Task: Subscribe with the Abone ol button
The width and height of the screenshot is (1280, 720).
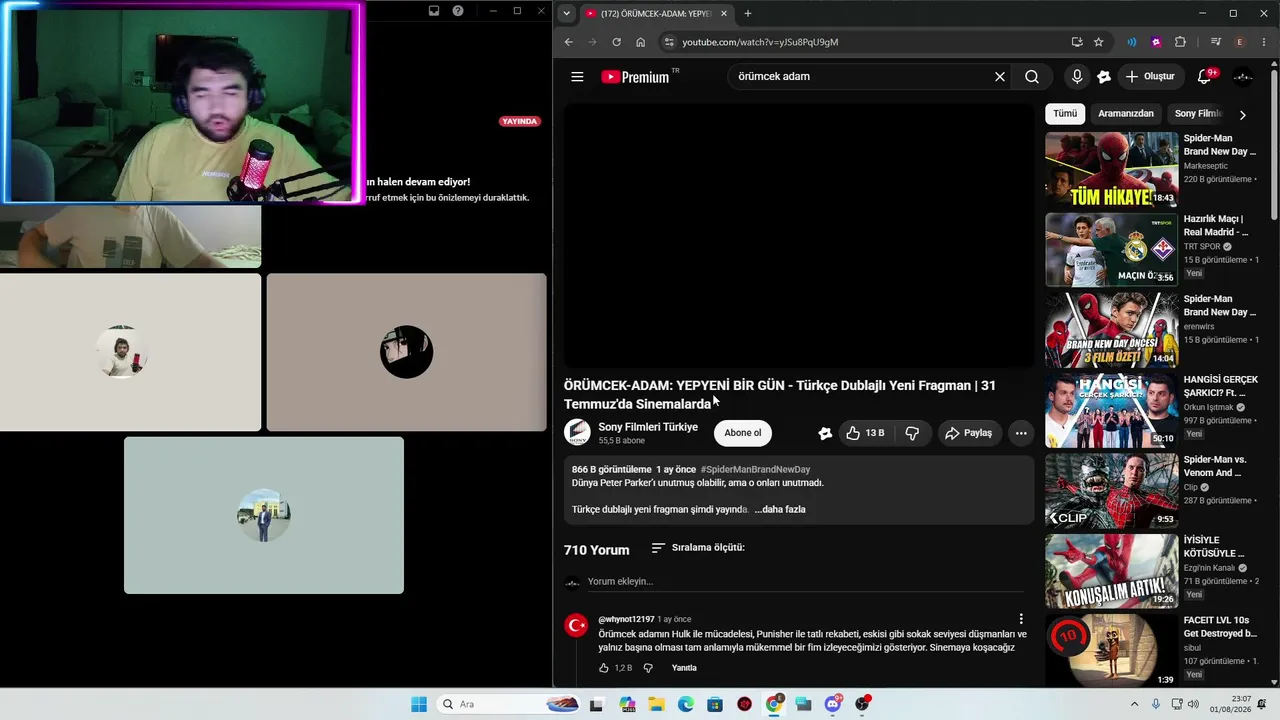Action: pos(743,433)
